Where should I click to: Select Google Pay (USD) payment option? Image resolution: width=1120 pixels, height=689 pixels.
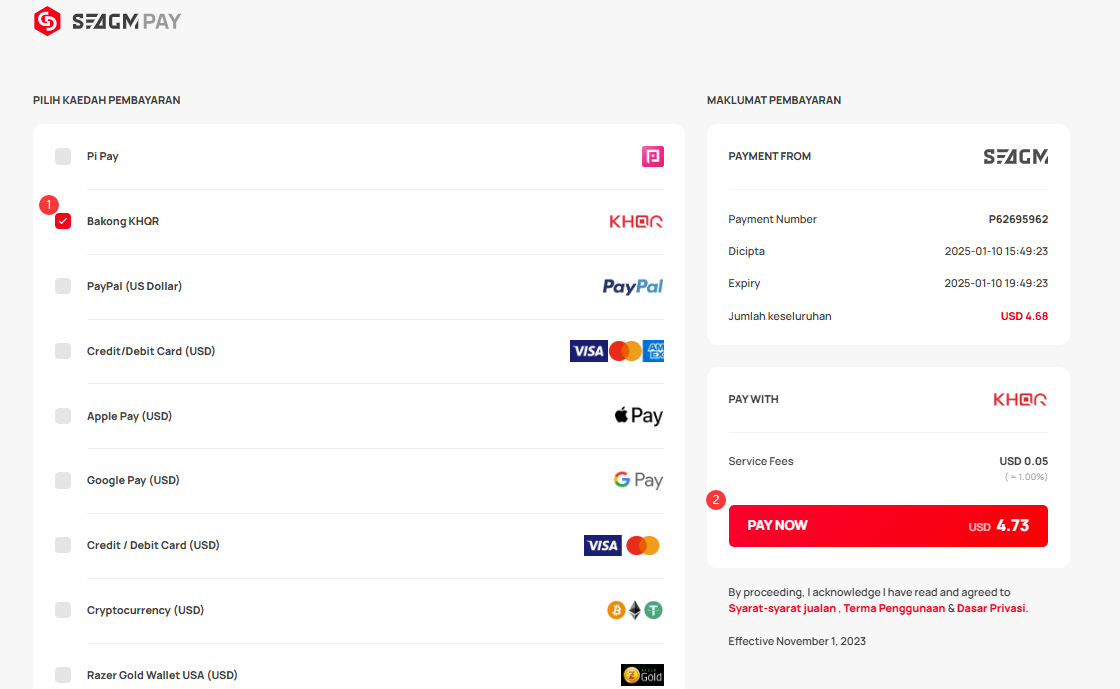point(63,481)
